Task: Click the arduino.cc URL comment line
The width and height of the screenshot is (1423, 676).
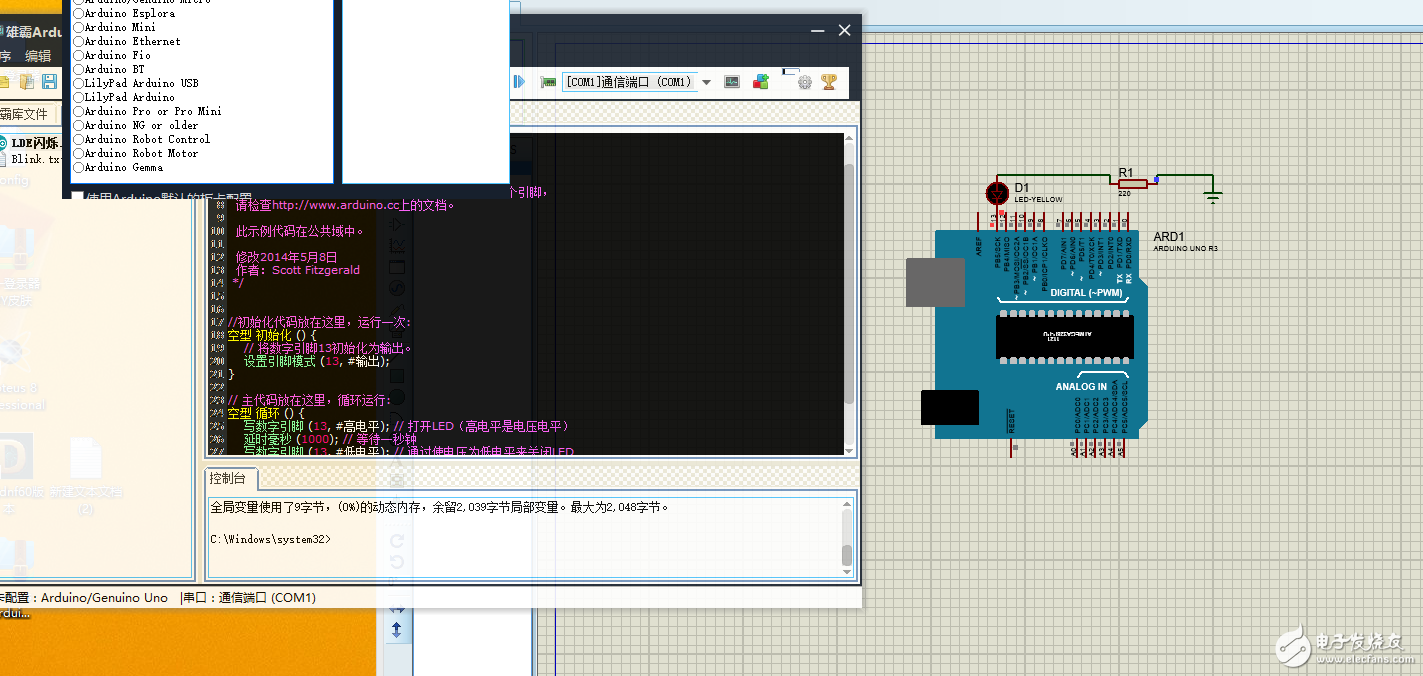Action: click(345, 206)
